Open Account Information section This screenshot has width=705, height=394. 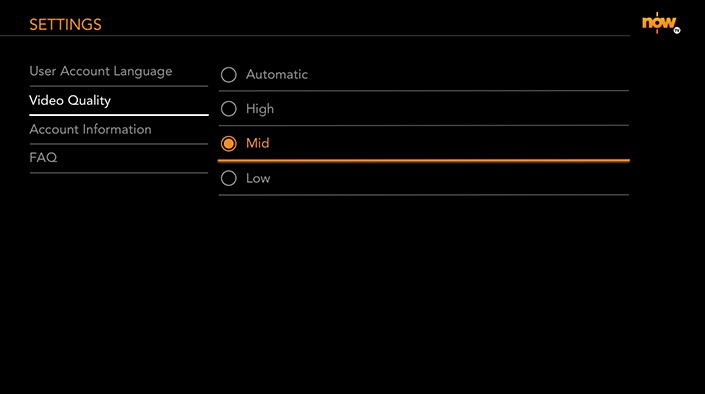click(x=90, y=130)
